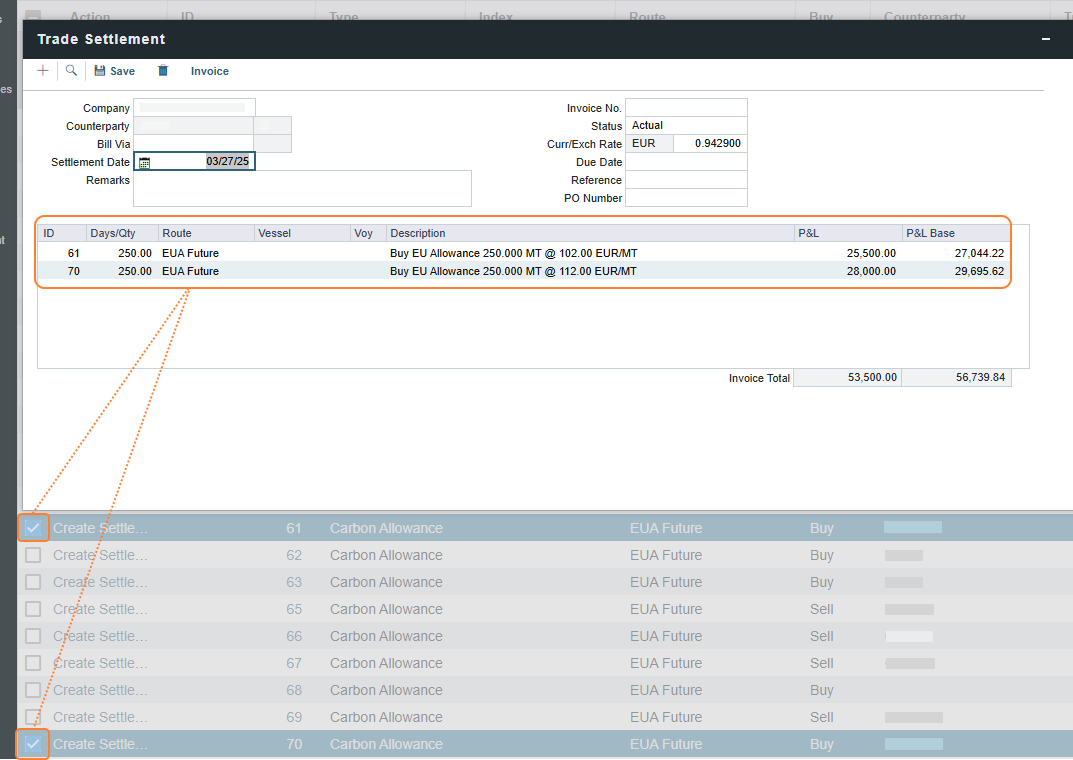Click the trash can delete icon
This screenshot has width=1073, height=760.
click(163, 71)
